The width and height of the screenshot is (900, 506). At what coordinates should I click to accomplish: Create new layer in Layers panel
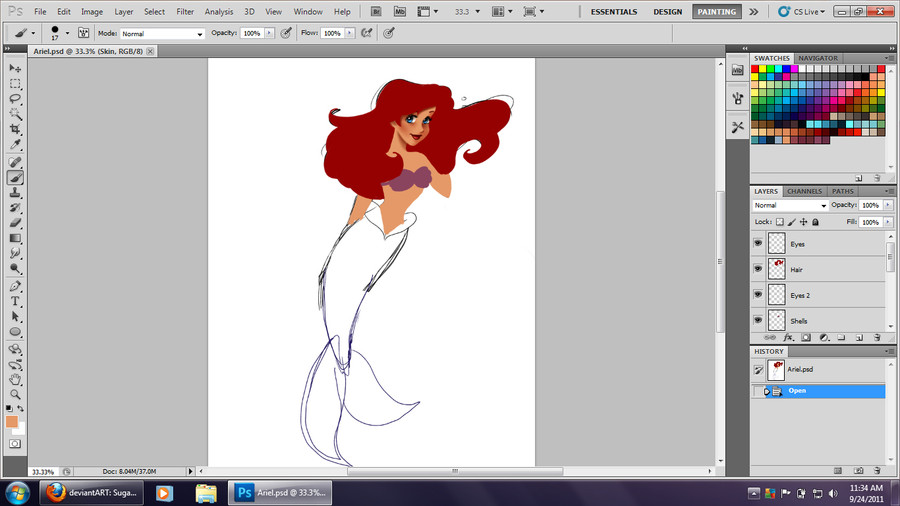click(x=859, y=338)
